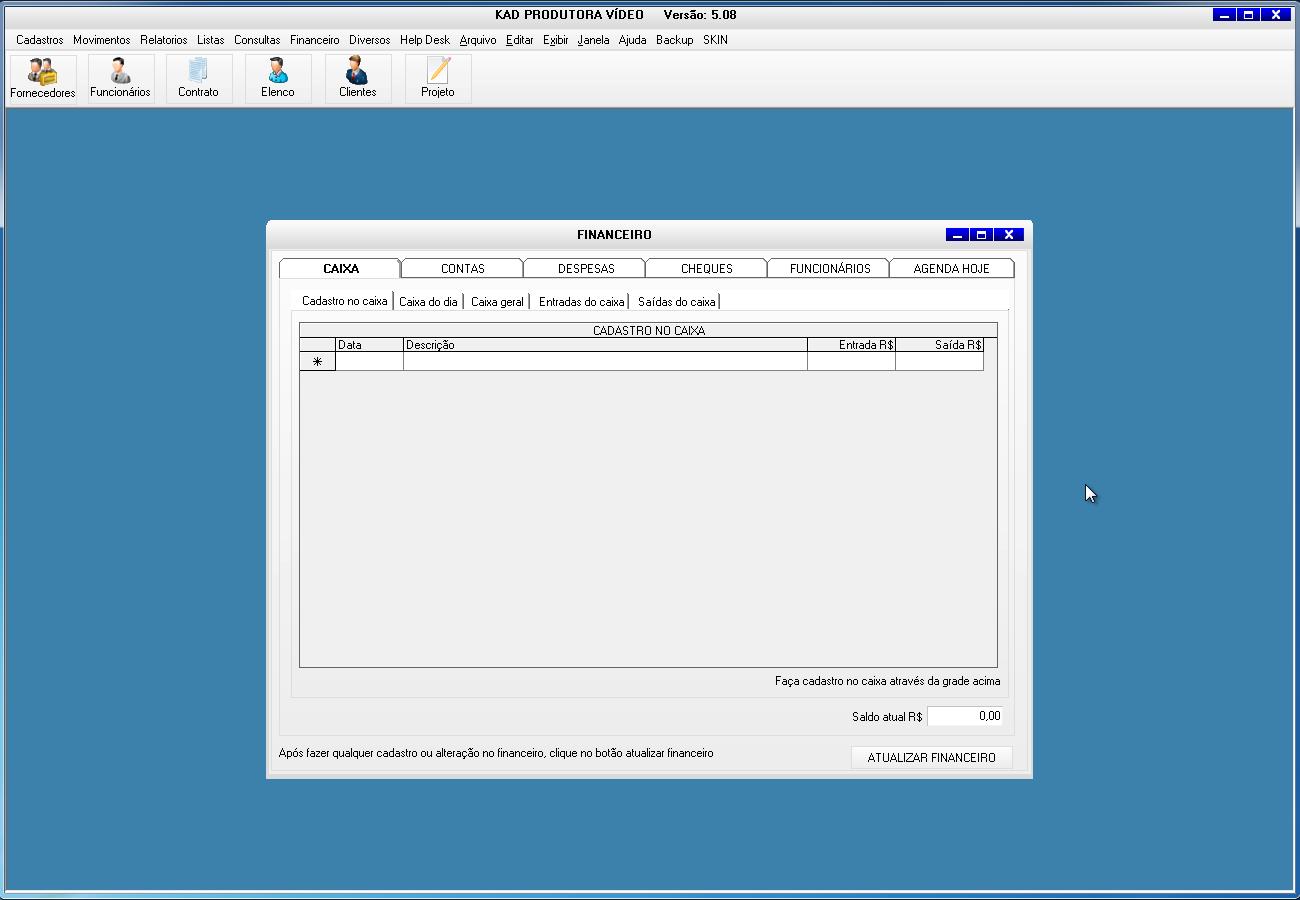Select the Cadastro no caixa subtab
Image resolution: width=1300 pixels, height=900 pixels.
(x=345, y=300)
